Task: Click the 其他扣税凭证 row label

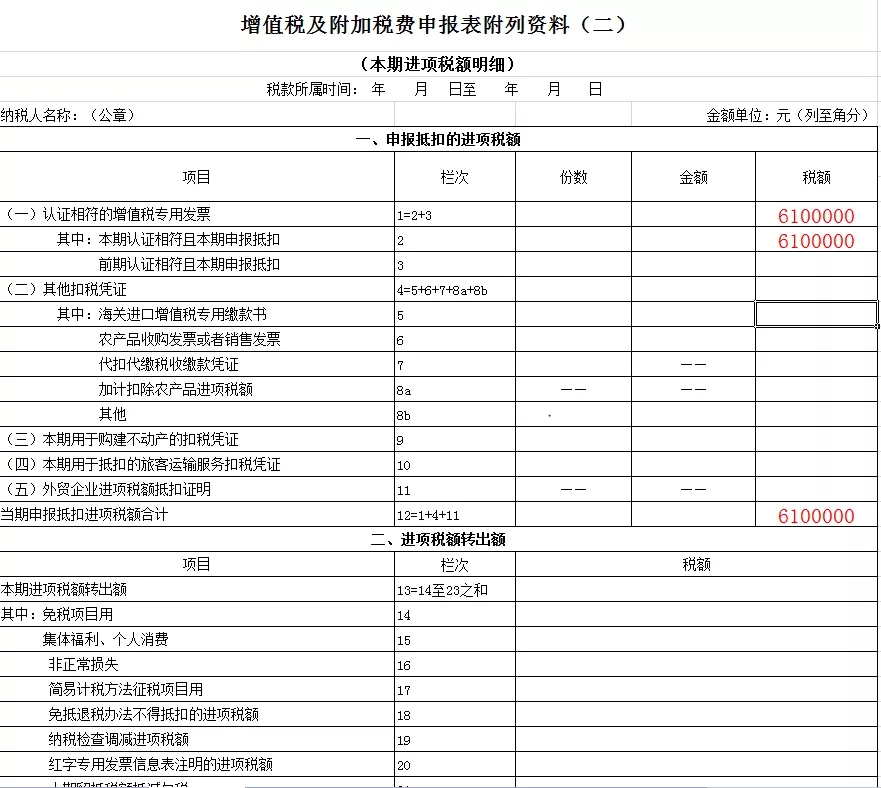Action: pos(80,288)
